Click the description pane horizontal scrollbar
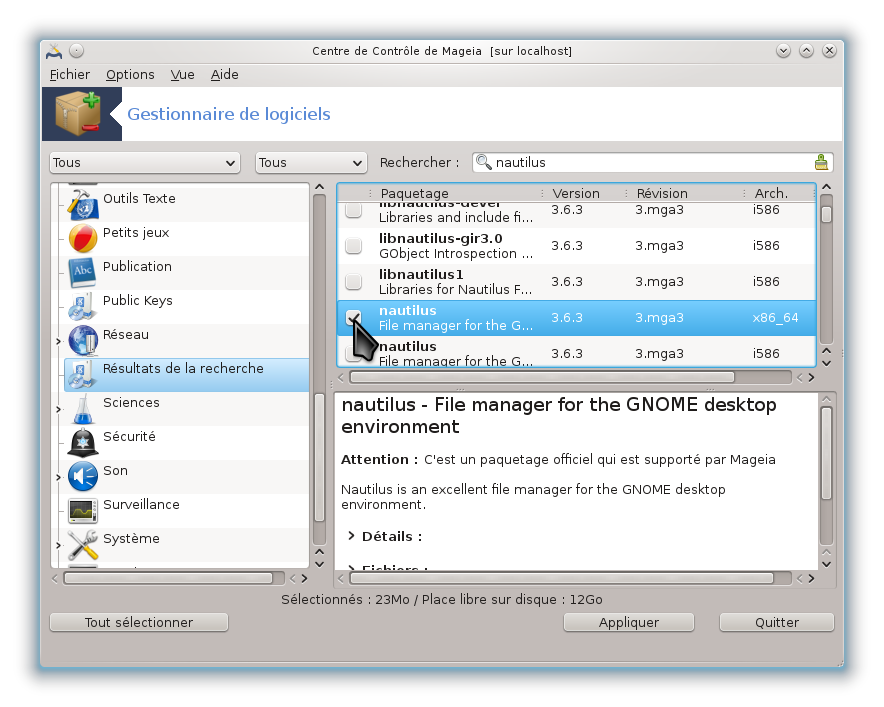 tap(562, 578)
